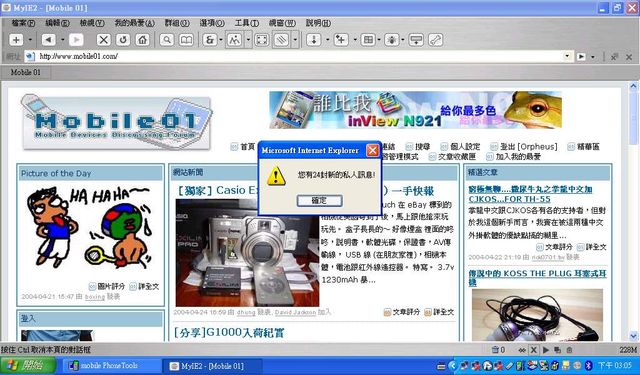Click the Bluetooth icon in the system tray

(x=589, y=365)
